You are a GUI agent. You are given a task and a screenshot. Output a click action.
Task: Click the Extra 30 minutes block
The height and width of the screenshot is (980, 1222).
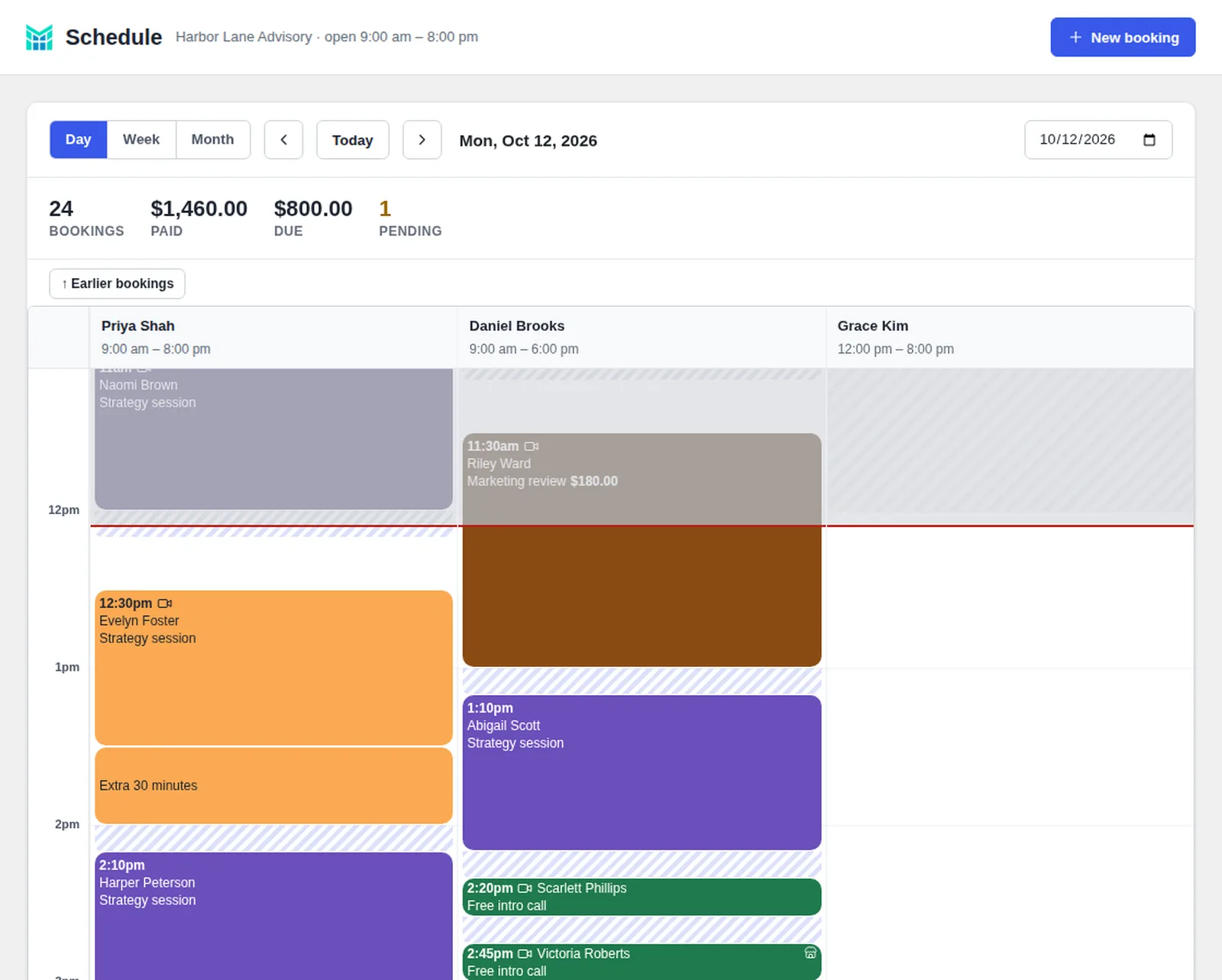(273, 785)
